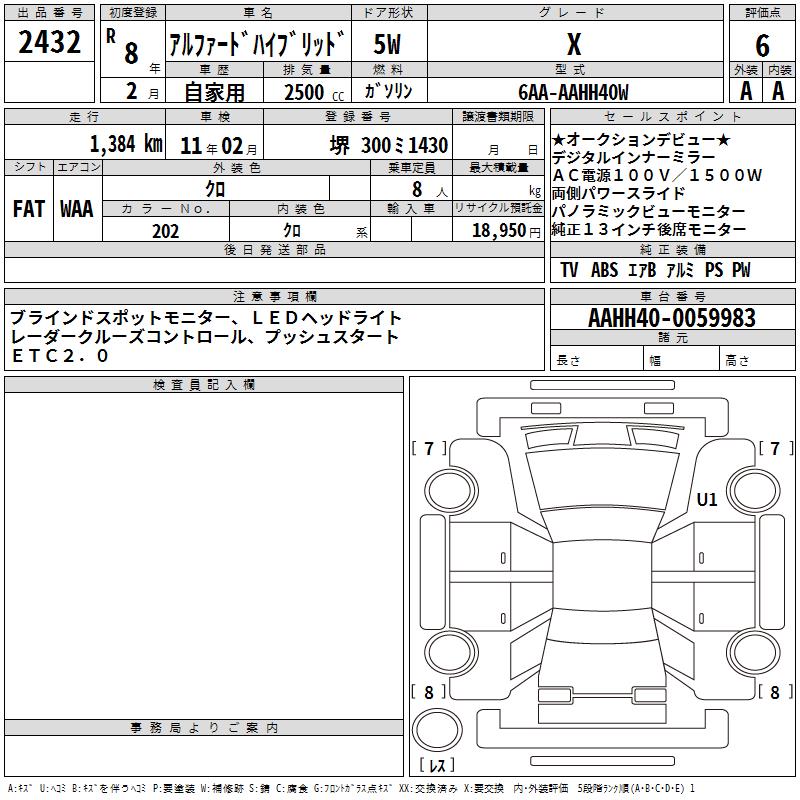This screenshot has width=800, height=800.
Task: Click the パノラミックビューモニター line
Action: pyautogui.click(x=648, y=211)
